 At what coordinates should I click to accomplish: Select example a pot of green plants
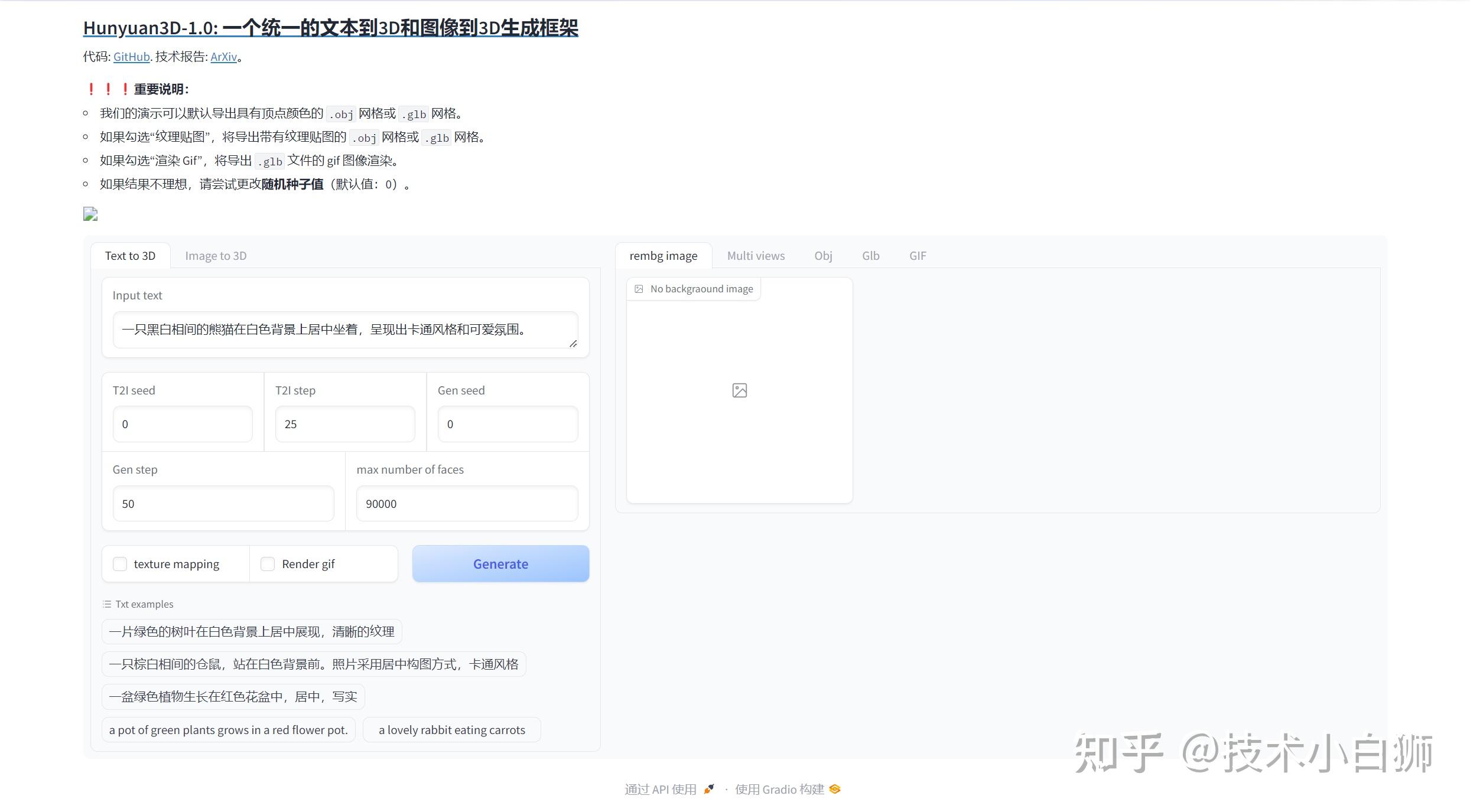[228, 729]
